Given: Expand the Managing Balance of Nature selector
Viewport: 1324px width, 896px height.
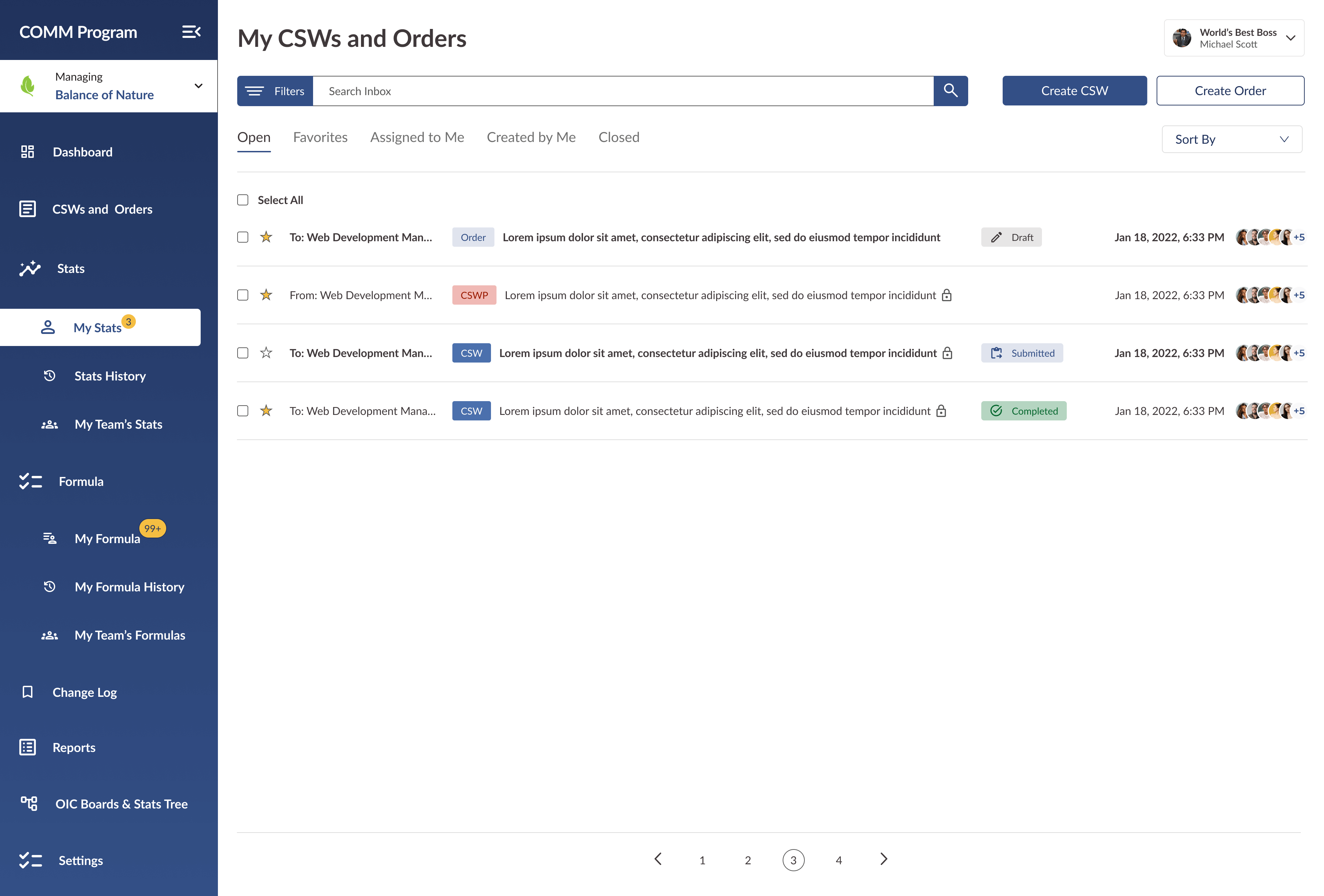Looking at the screenshot, I should tap(198, 86).
